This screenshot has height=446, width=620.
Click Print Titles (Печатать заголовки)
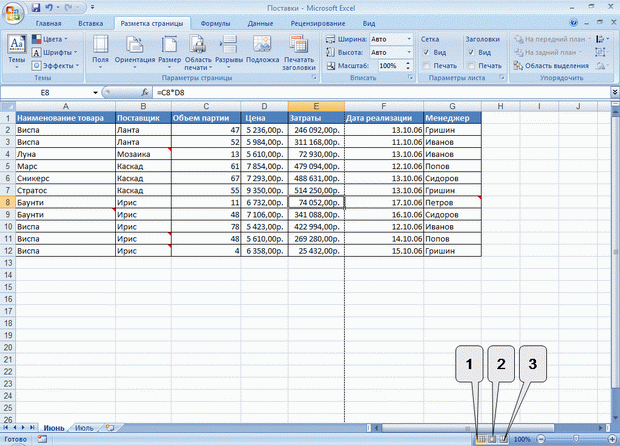(299, 52)
